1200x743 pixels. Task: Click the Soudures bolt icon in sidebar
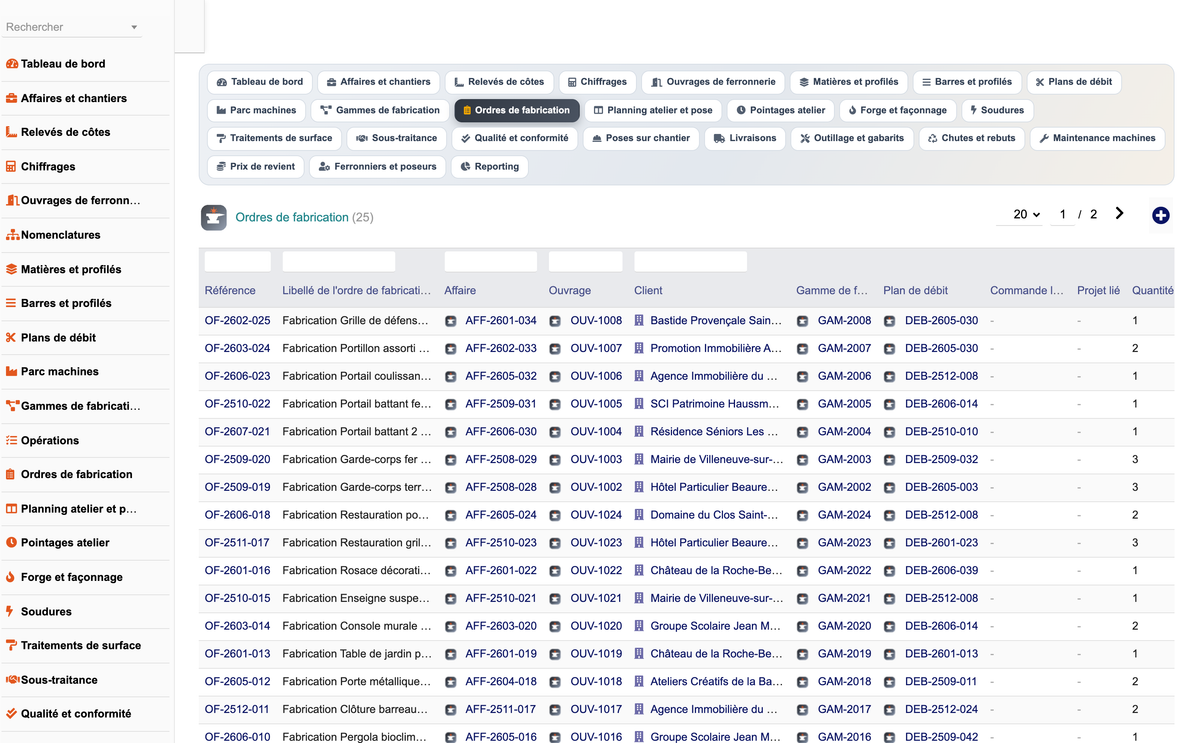coord(12,611)
